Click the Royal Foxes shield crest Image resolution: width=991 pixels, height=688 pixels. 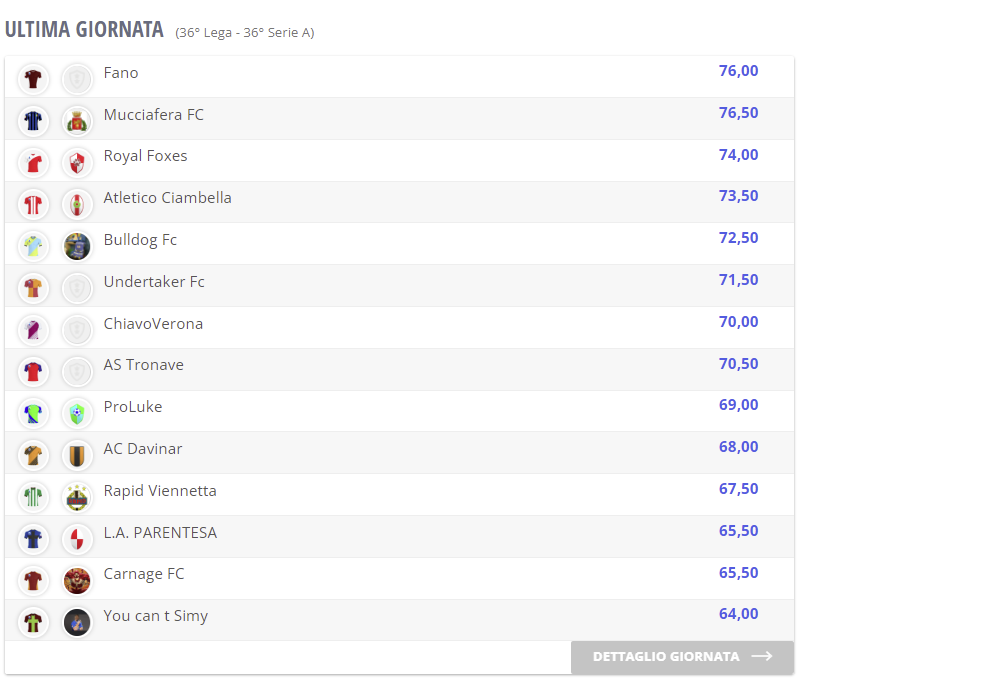pyautogui.click(x=77, y=163)
